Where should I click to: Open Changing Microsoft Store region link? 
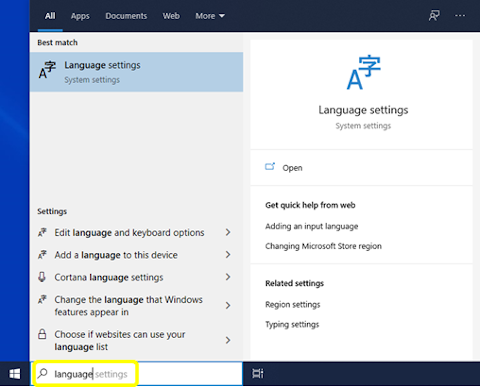(323, 246)
